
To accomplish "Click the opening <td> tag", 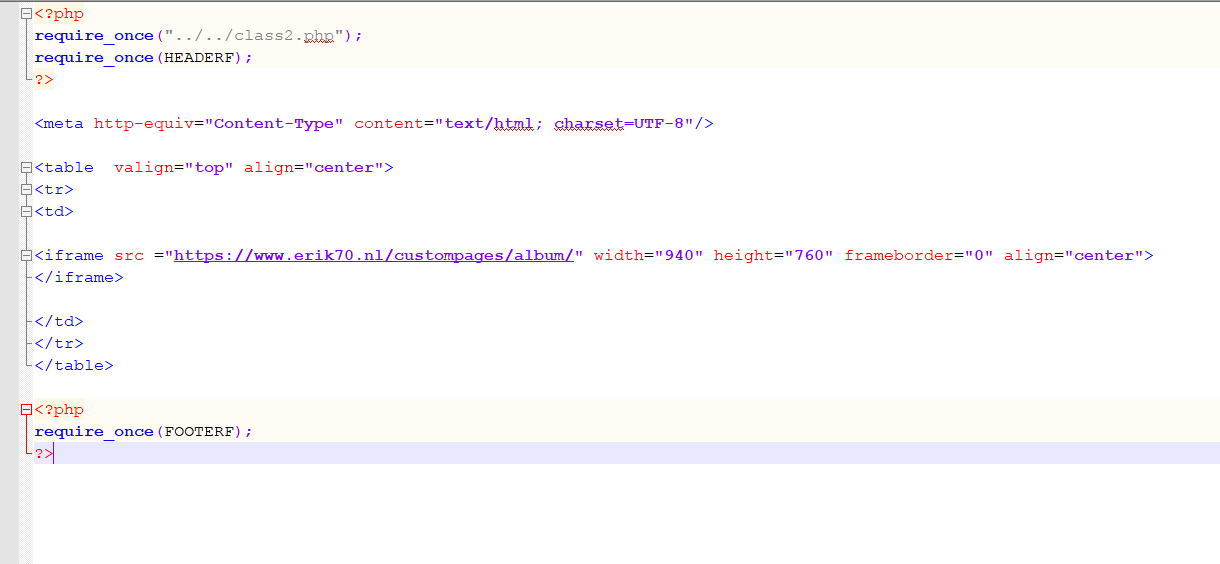I will tap(54, 211).
